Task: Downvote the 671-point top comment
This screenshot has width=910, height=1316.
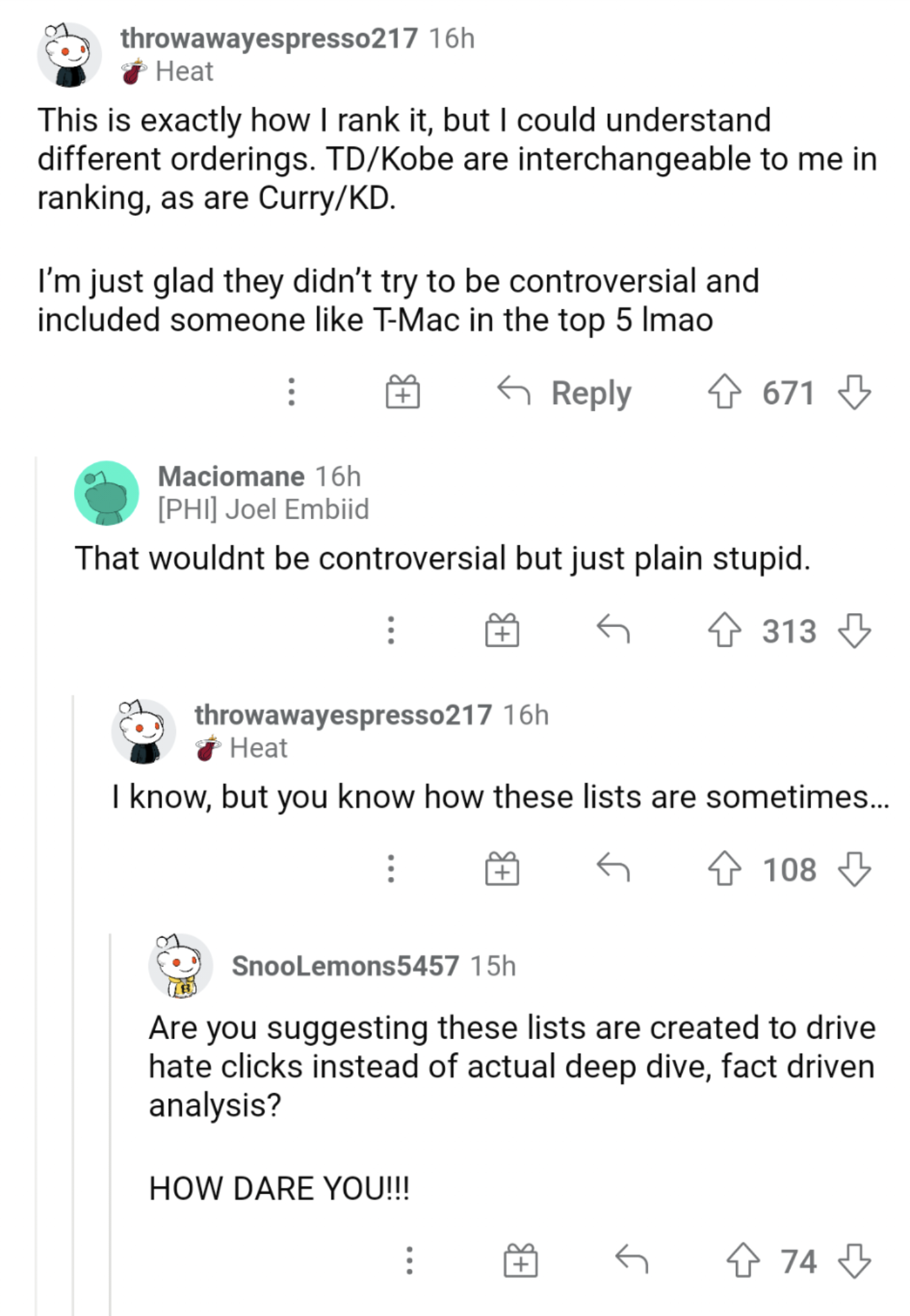Action: (855, 393)
